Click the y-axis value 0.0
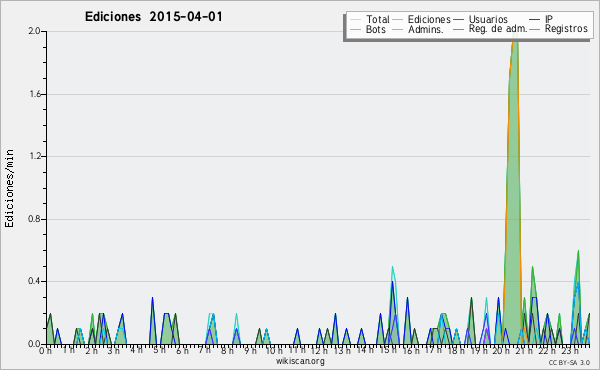This screenshot has width=600, height=370. point(34,344)
